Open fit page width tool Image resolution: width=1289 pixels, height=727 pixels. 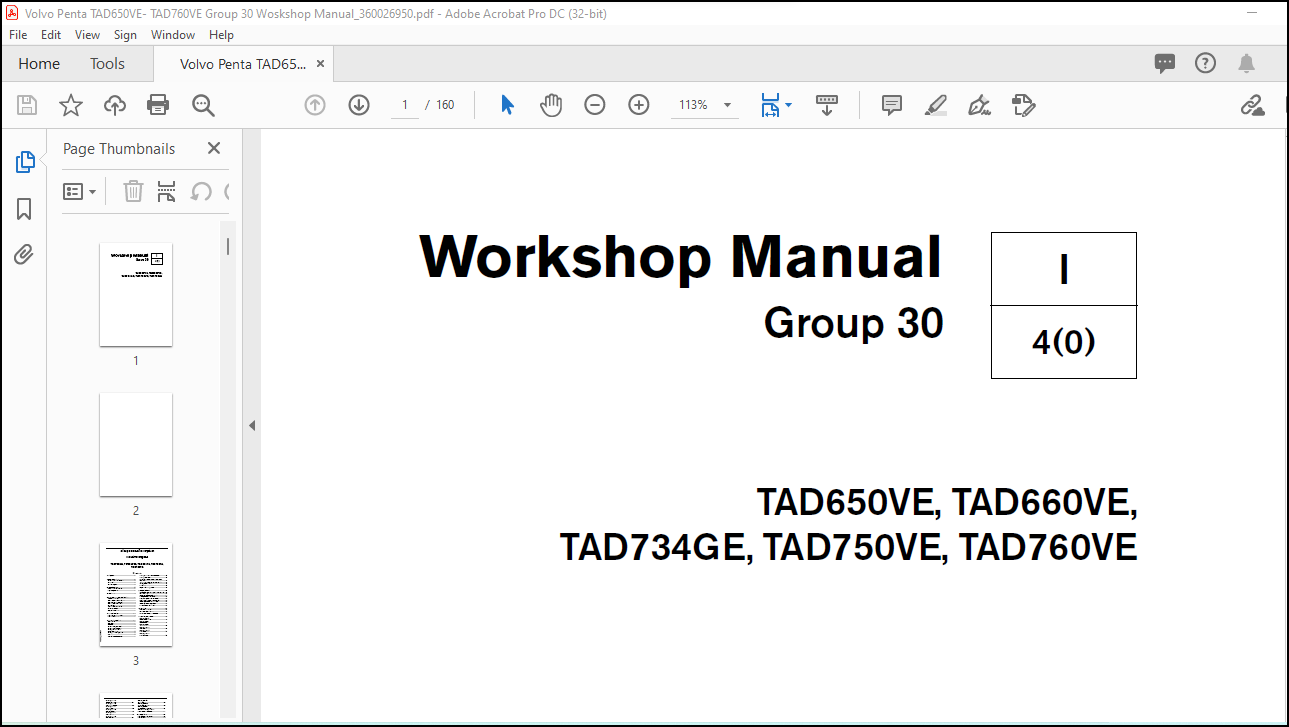(x=770, y=105)
